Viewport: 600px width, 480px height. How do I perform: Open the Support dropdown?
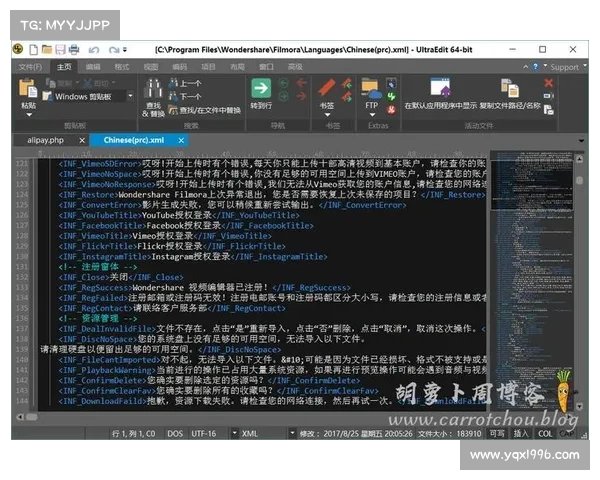pos(567,67)
